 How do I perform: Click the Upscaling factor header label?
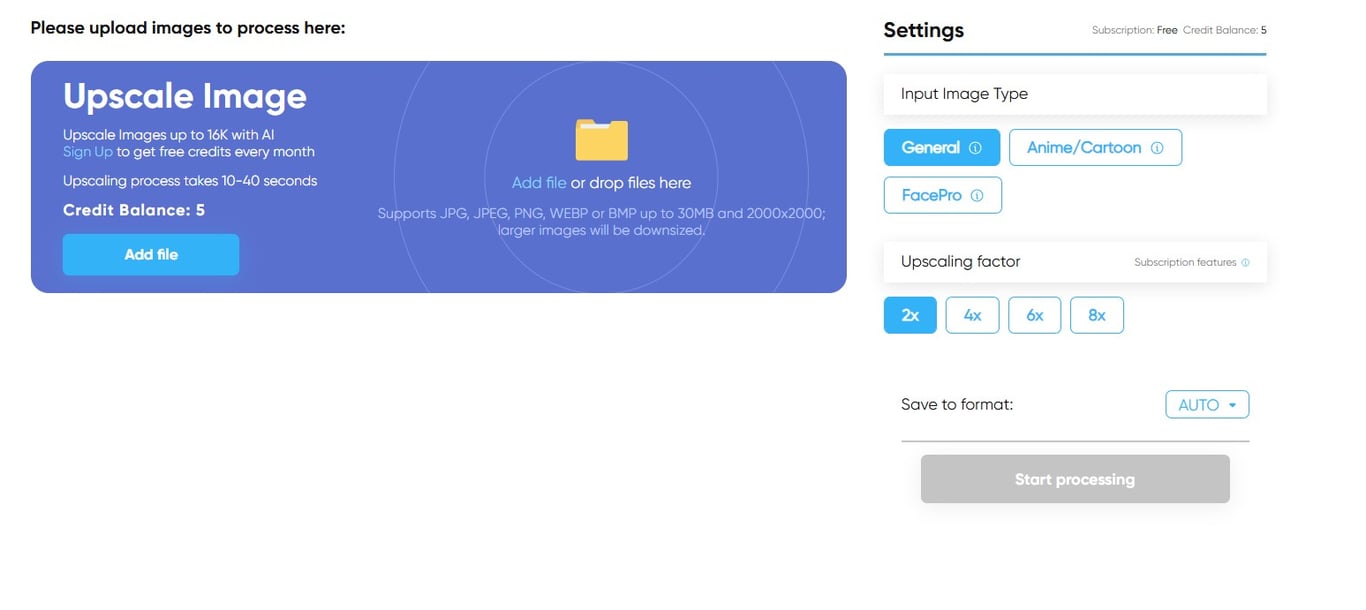pyautogui.click(x=960, y=262)
